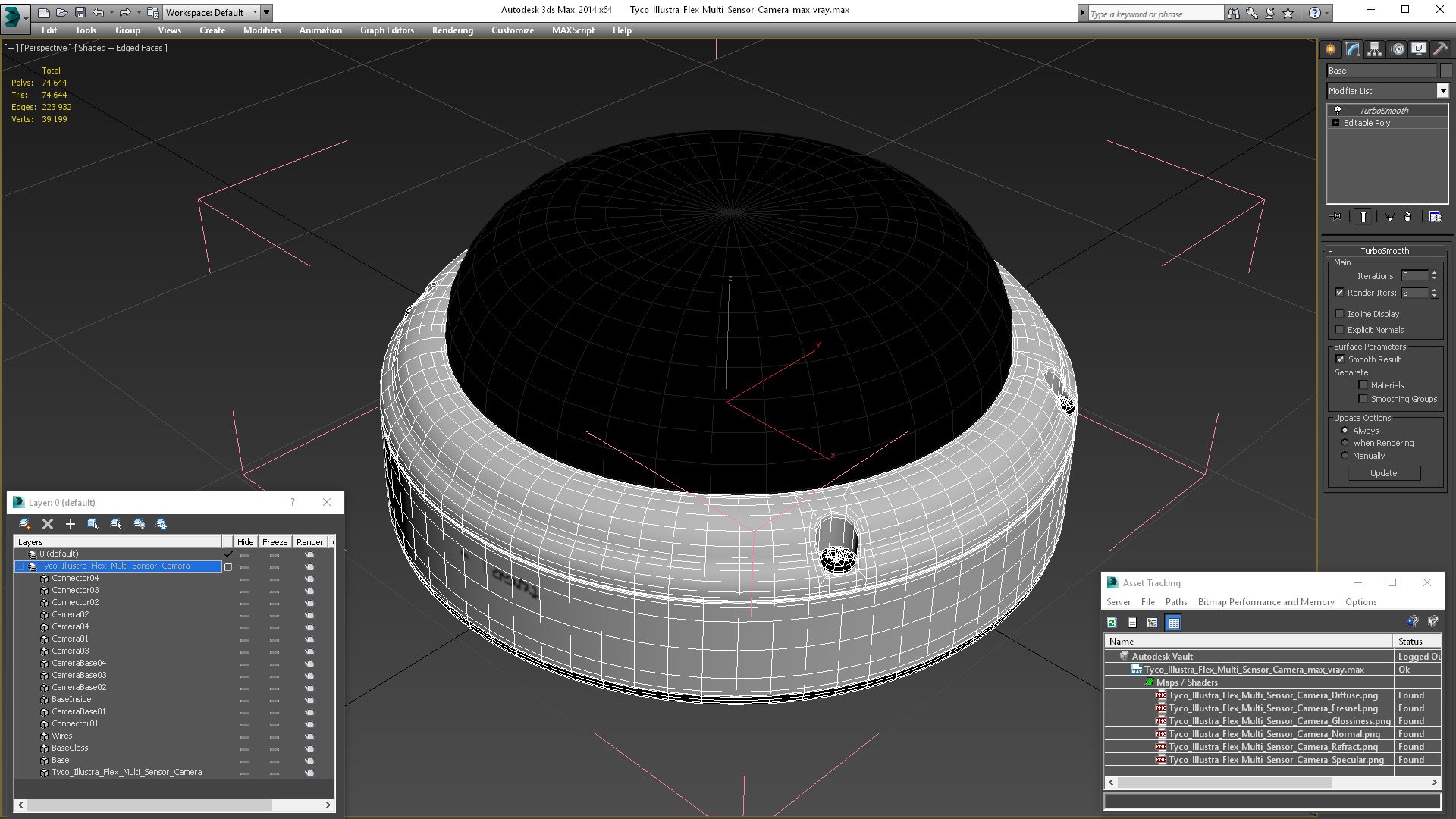The image size is (1456, 819).
Task: Switch to the Motion panel tab
Action: 1397,49
